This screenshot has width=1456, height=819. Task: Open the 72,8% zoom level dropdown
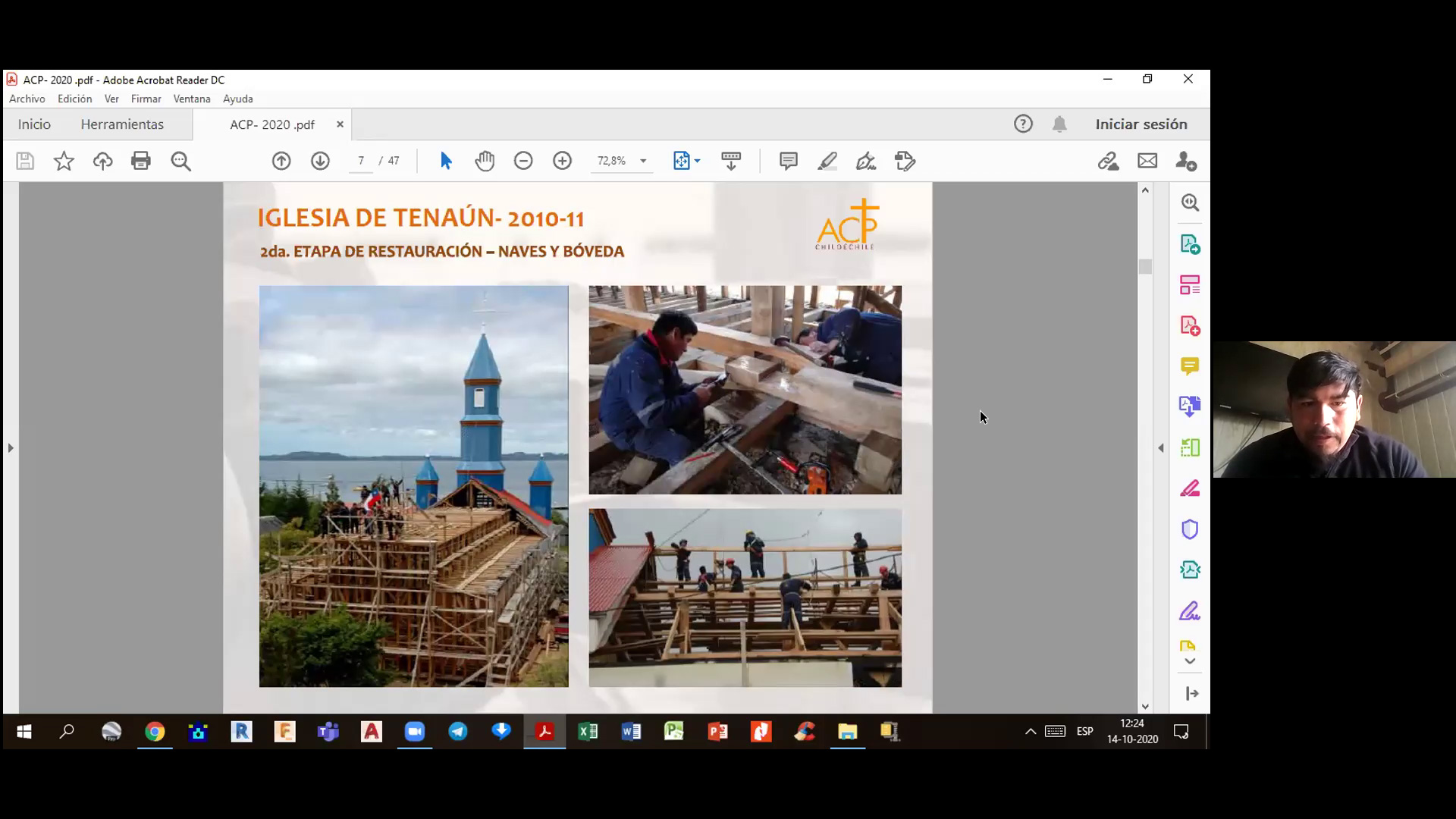point(643,161)
